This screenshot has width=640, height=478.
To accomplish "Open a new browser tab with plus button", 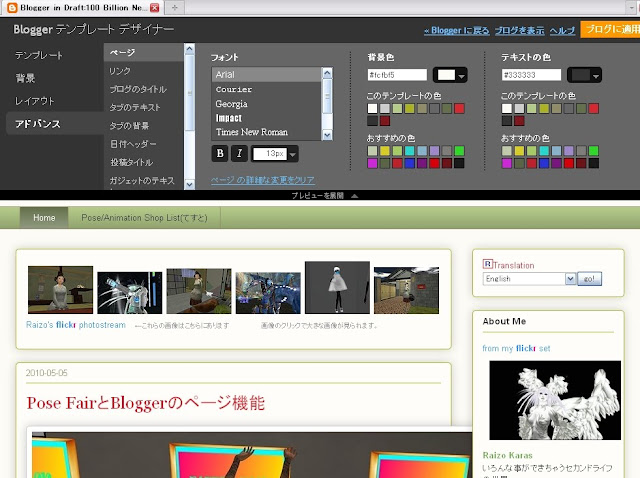I will (175, 7).
